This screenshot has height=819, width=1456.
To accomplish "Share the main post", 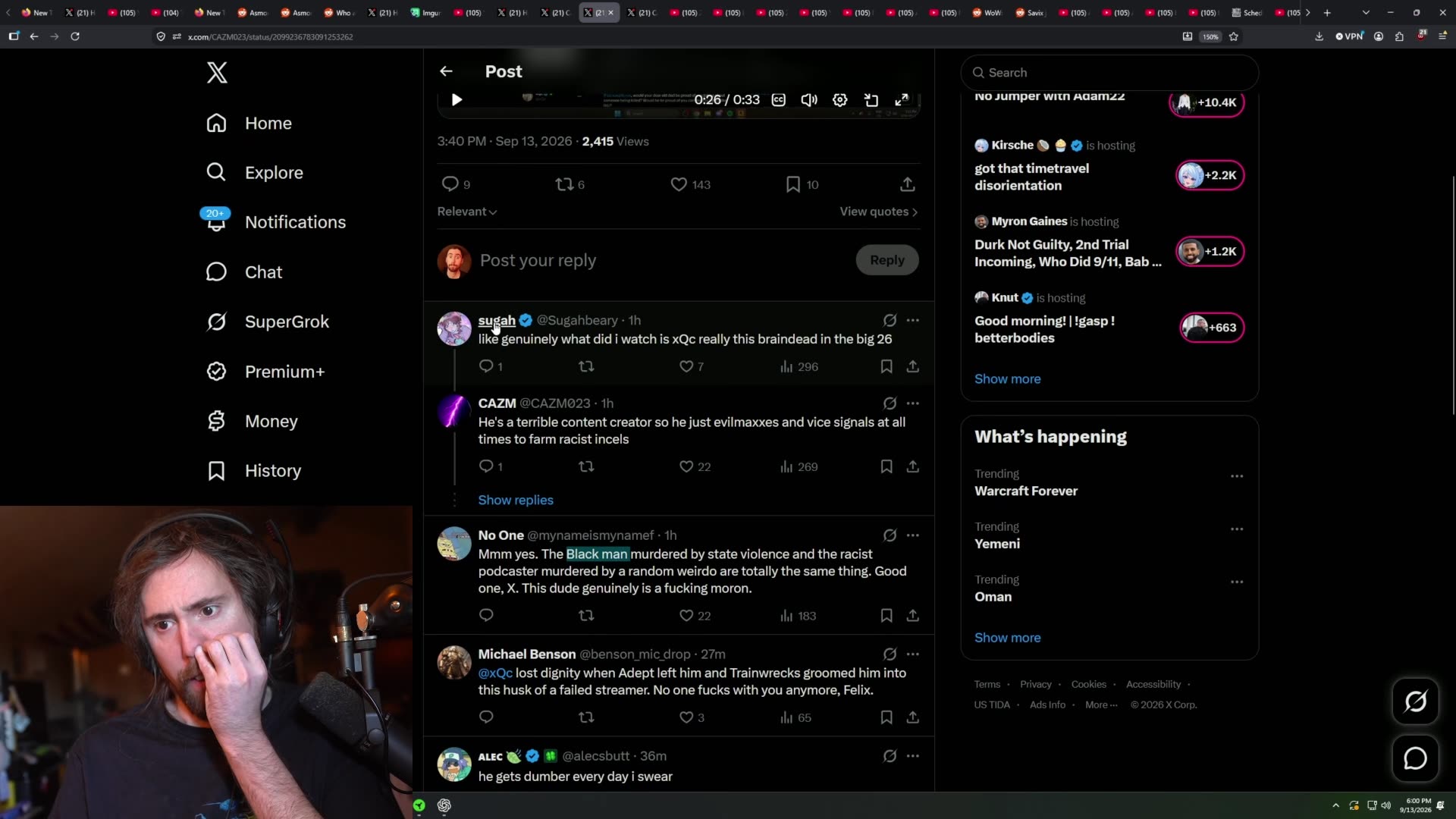I will (x=908, y=184).
